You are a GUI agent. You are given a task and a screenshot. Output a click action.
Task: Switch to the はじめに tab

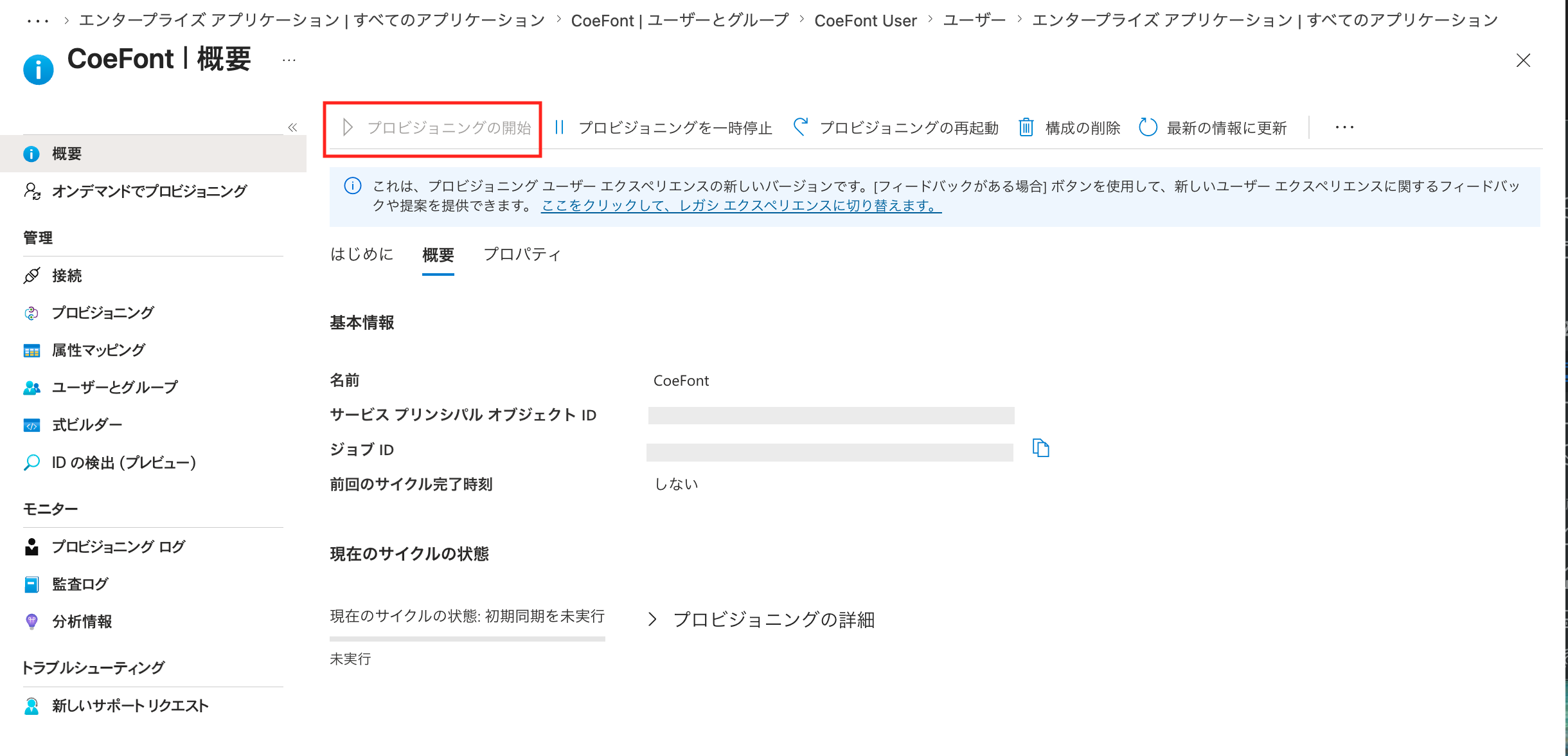tap(362, 255)
